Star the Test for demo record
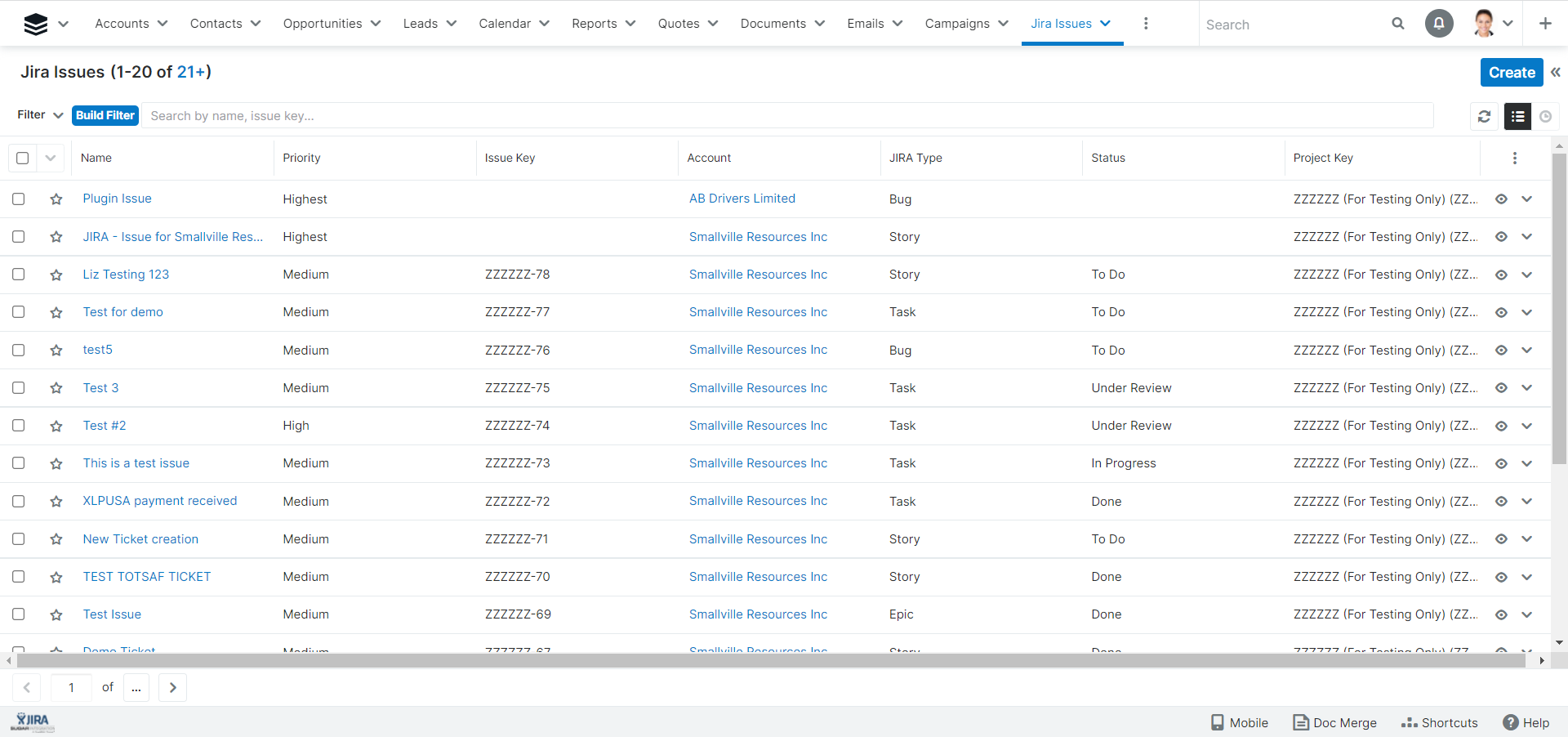Image resolution: width=1568 pixels, height=737 pixels. tap(56, 312)
